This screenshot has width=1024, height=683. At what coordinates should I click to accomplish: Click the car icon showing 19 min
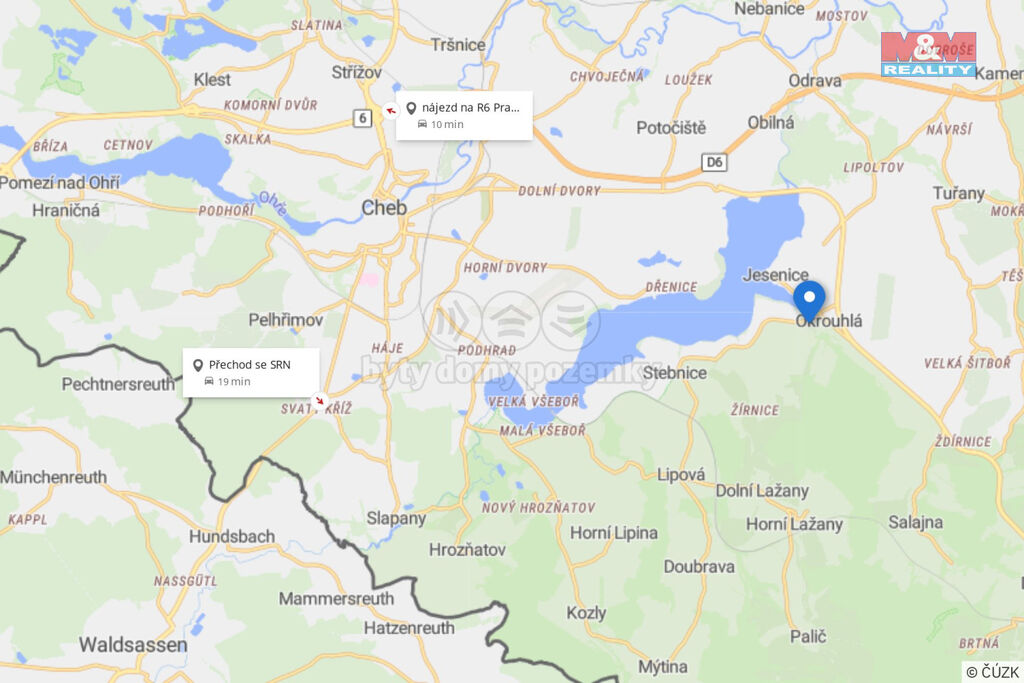click(x=209, y=381)
